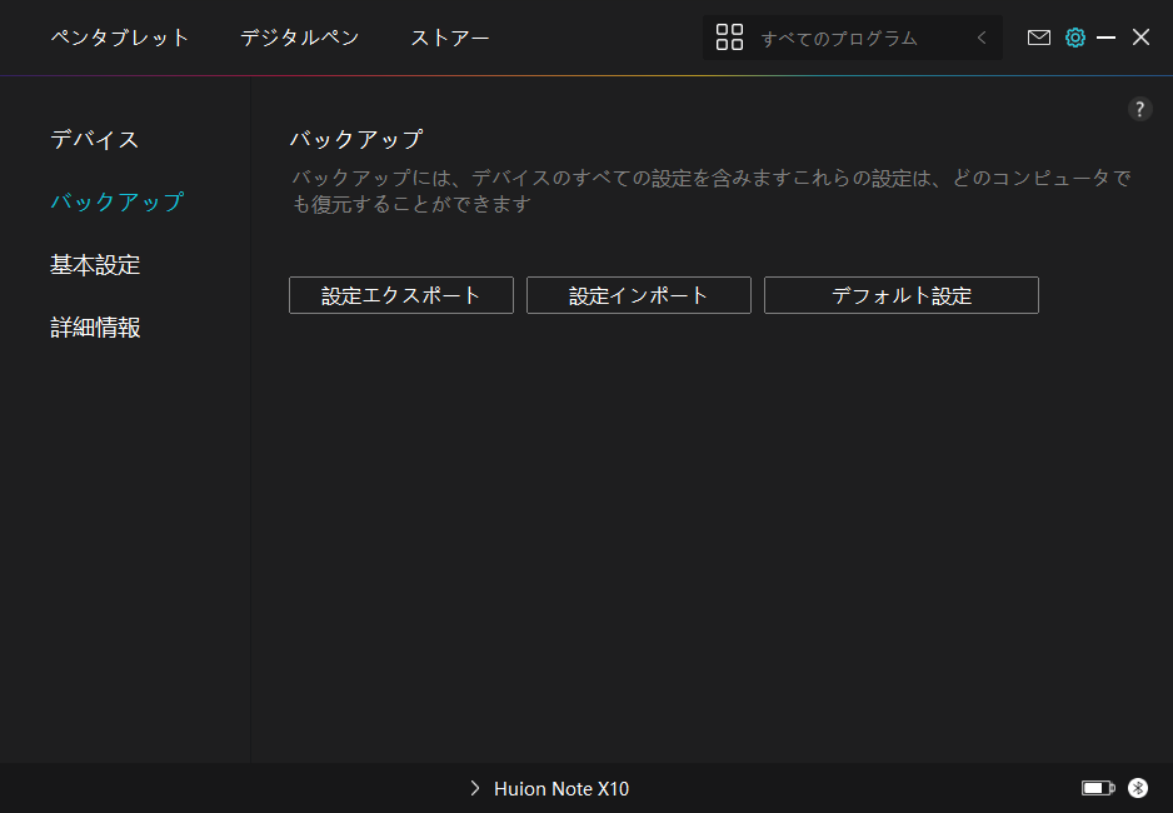1173x813 pixels.
Task: Click the 設定インポート button
Action: 639,296
